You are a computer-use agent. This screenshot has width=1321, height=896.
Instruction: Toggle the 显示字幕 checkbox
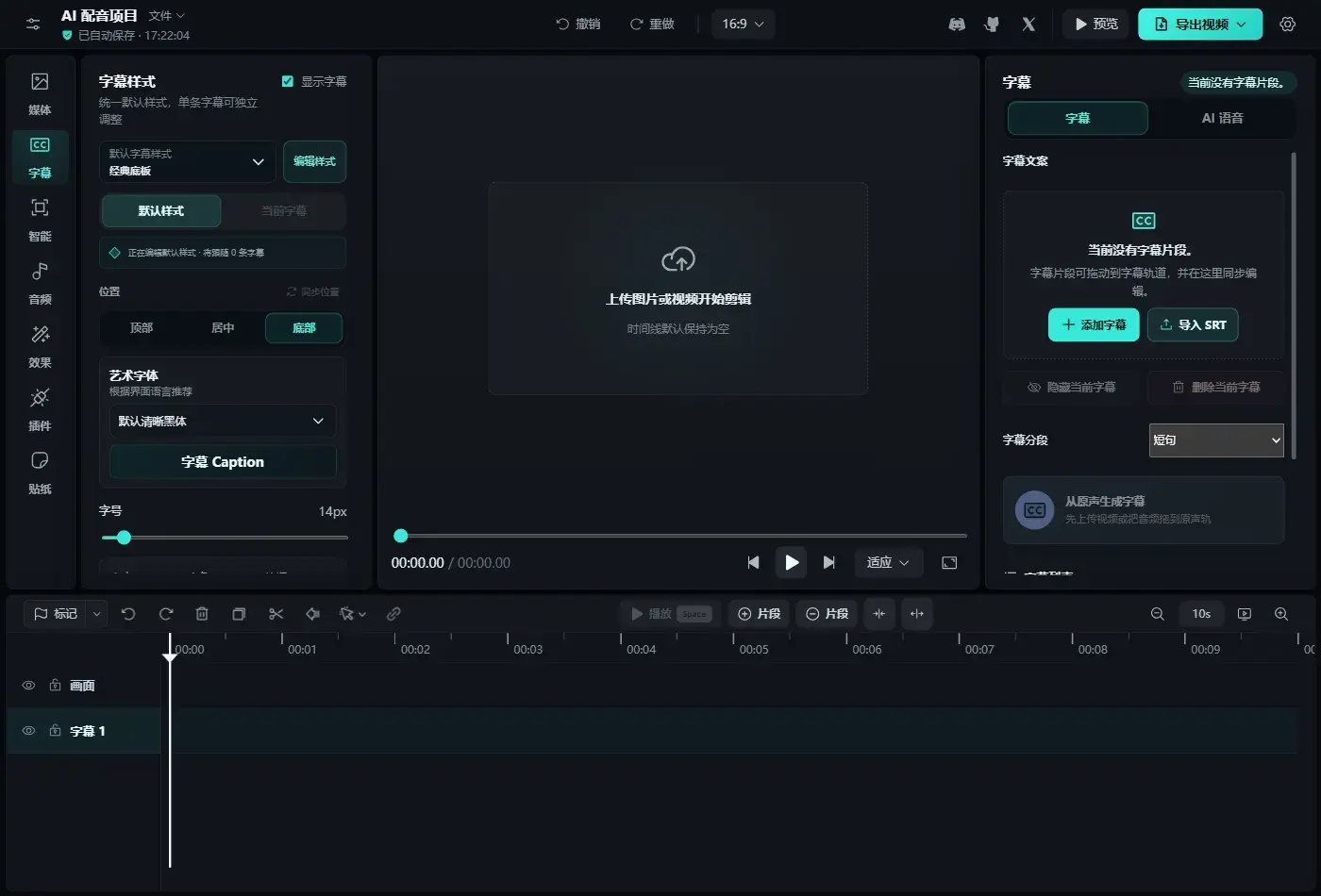(x=288, y=82)
